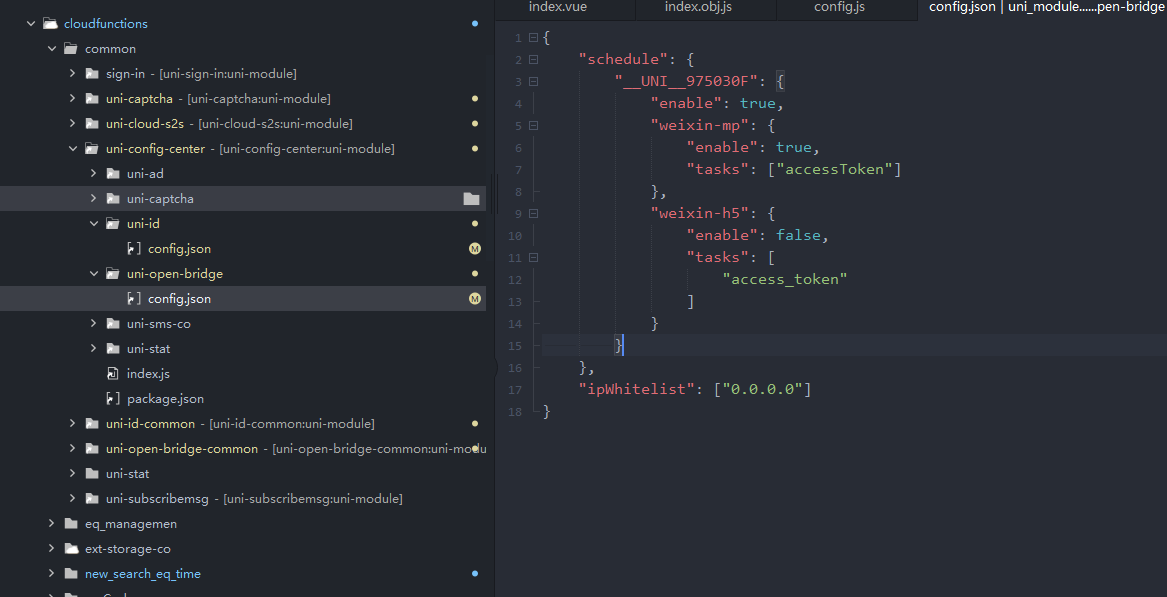Screen dimensions: 1167x597
Task: Fold the "schedule" block at line 2
Action: click(533, 59)
